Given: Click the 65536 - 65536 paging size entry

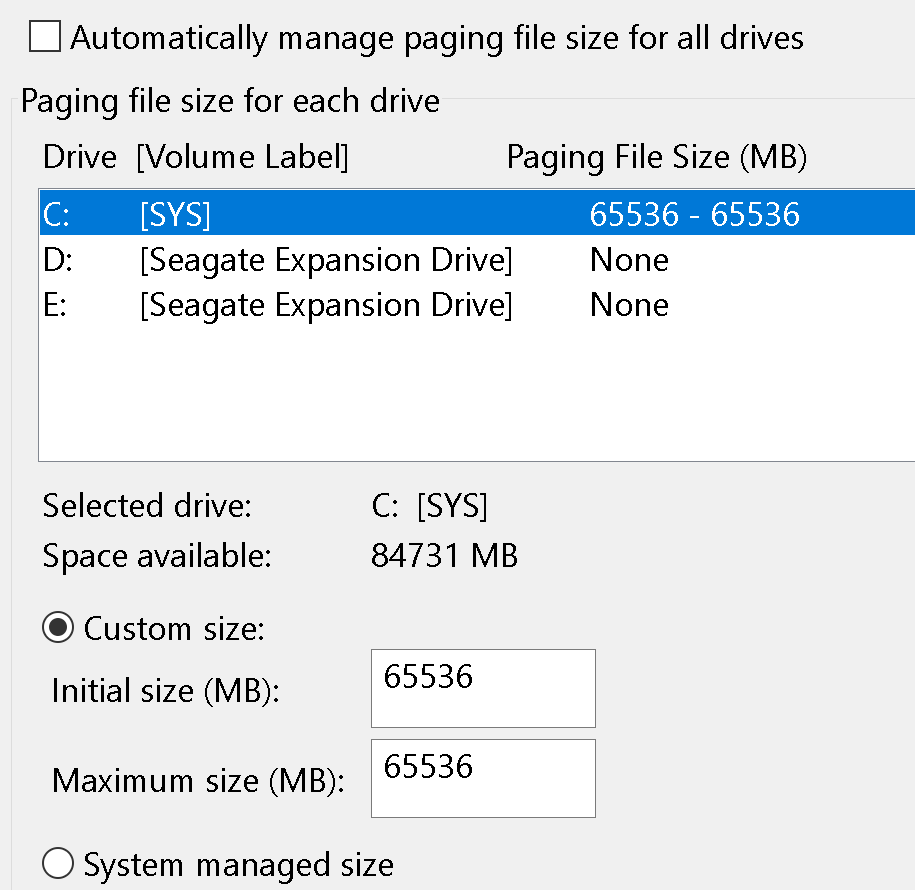Looking at the screenshot, I should click(695, 214).
